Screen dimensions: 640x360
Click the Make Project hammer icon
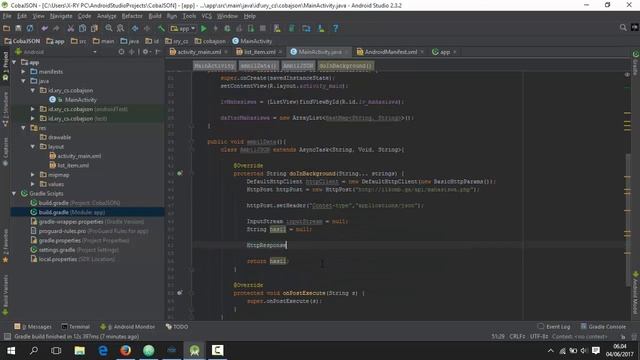(161, 29)
